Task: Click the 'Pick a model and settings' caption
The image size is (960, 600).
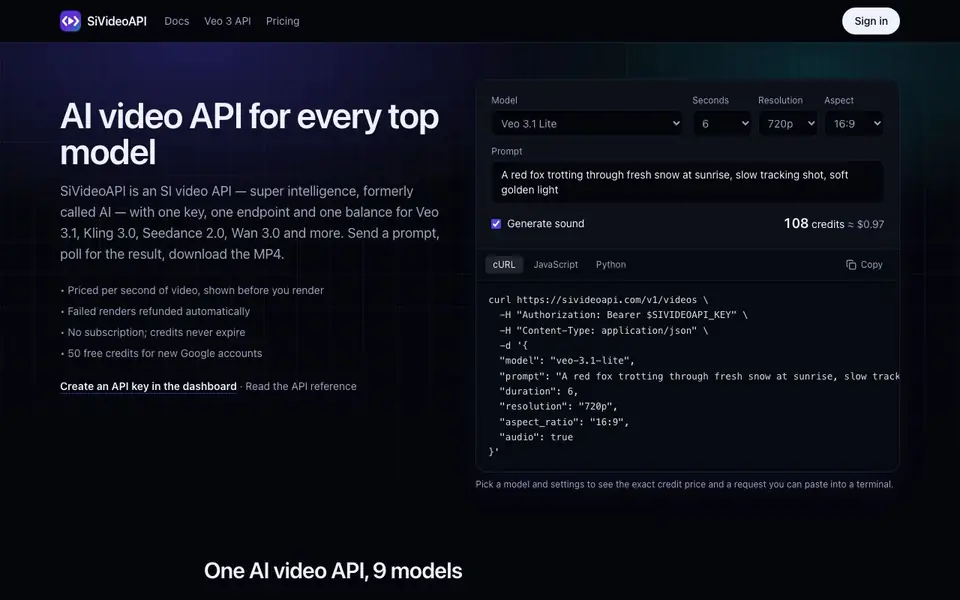Action: (x=684, y=484)
